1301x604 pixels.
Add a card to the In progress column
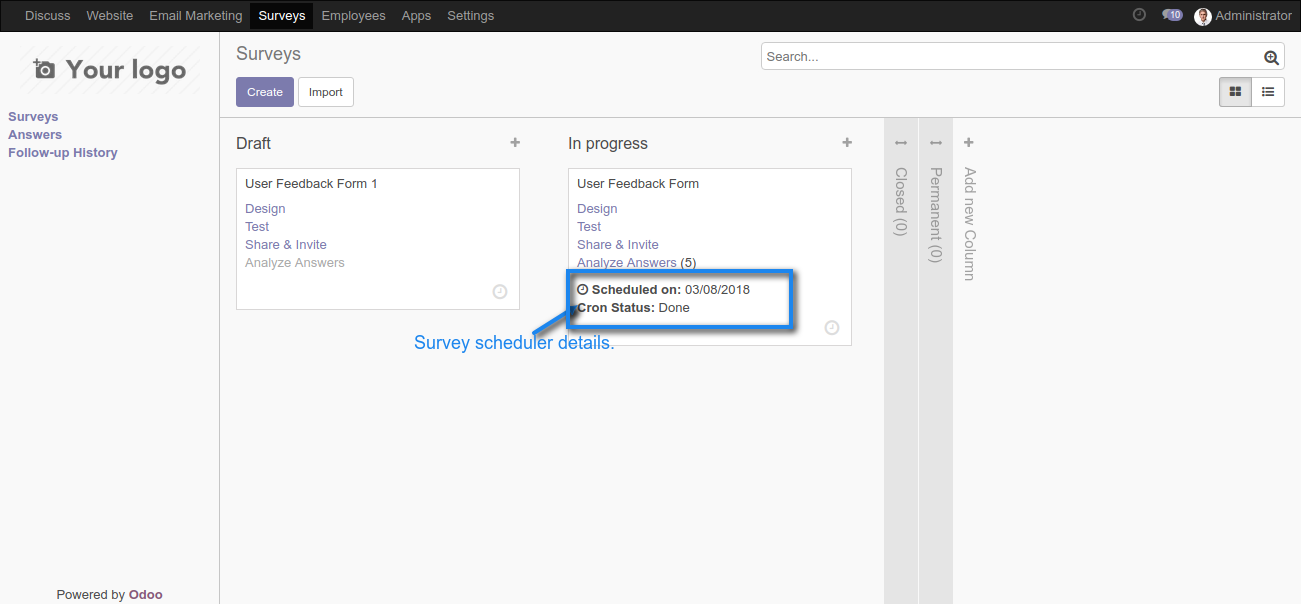tap(847, 143)
